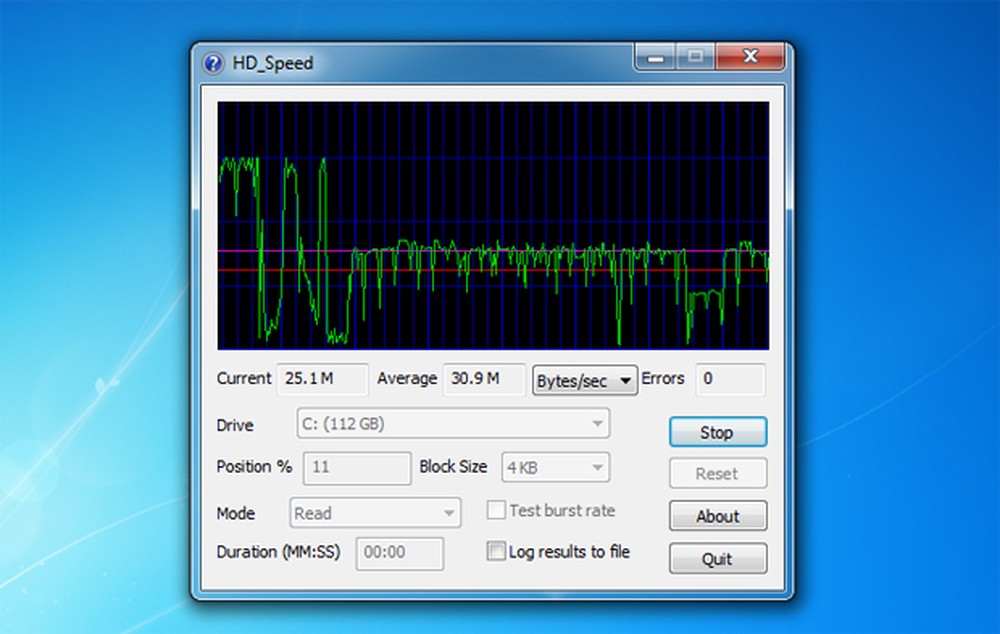This screenshot has width=1000, height=634.
Task: Click the Position % input field
Action: tap(355, 468)
